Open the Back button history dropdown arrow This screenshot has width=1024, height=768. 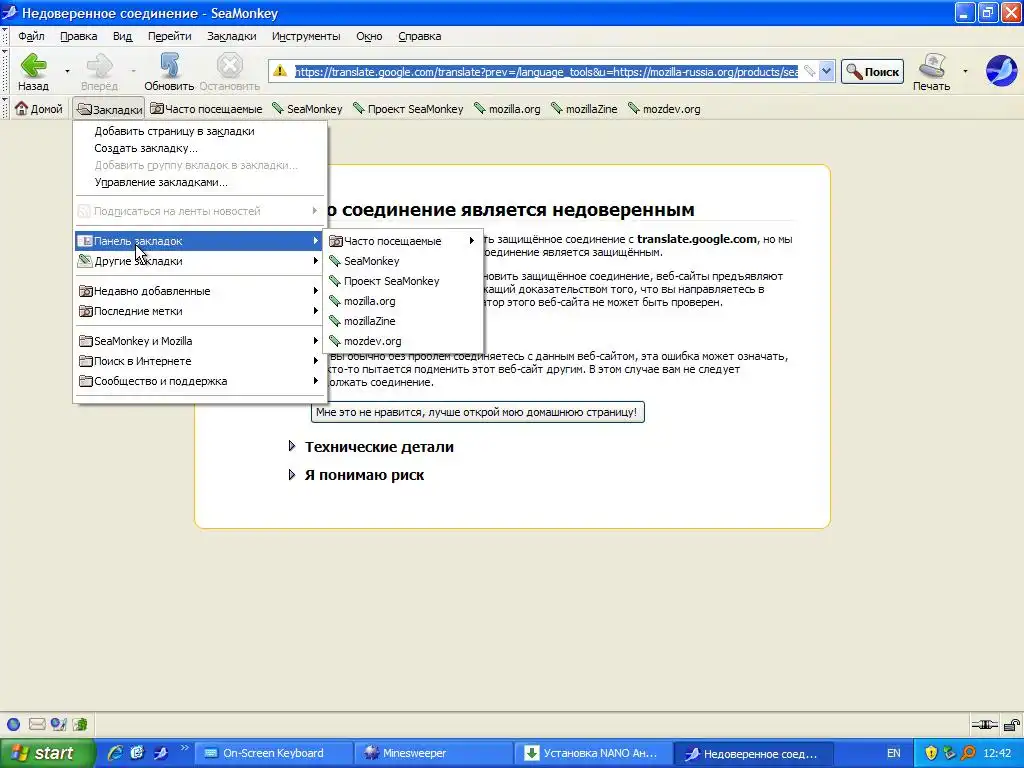pos(67,71)
